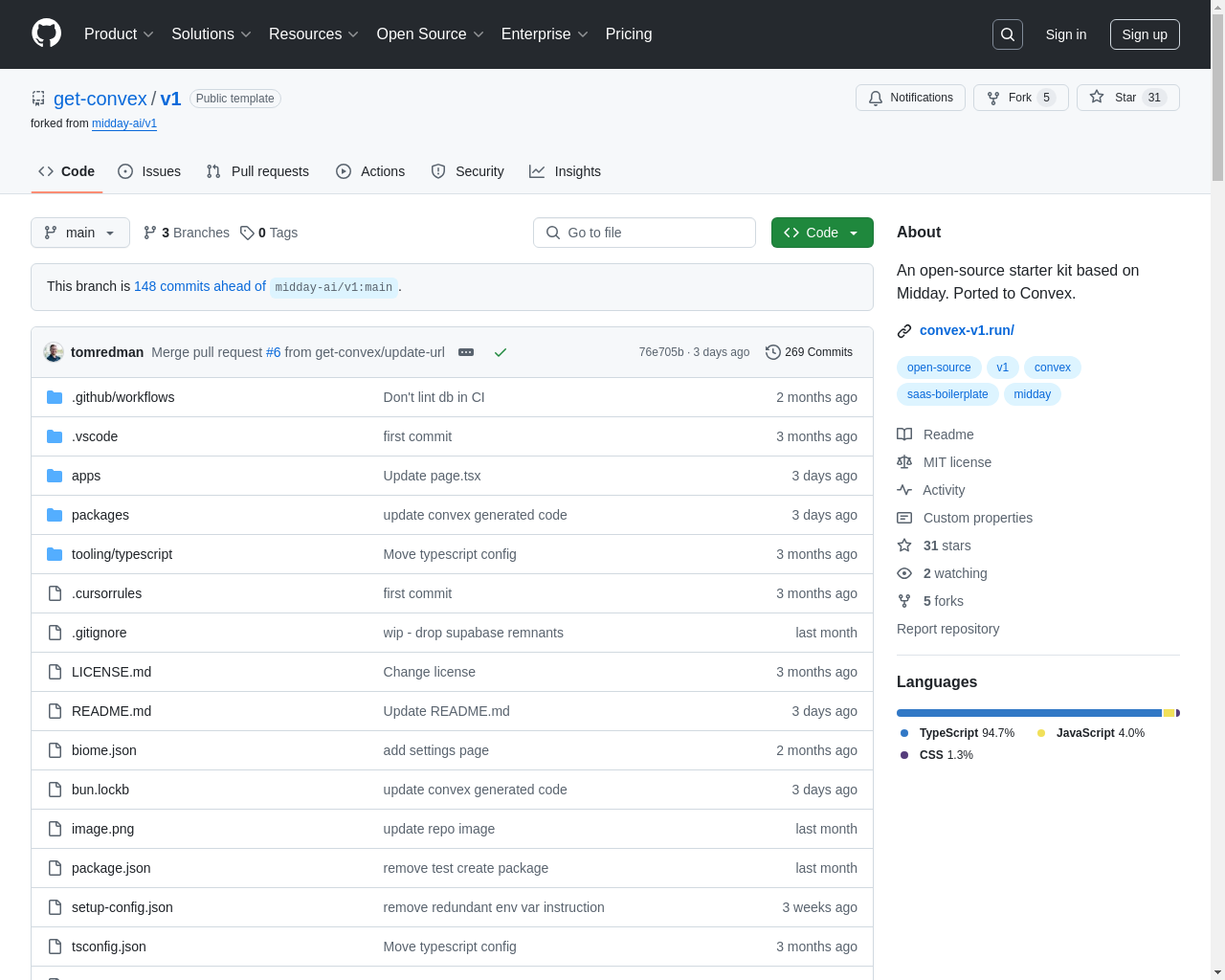Click the Sign in link
The width and height of the screenshot is (1225, 980).
coord(1066,34)
